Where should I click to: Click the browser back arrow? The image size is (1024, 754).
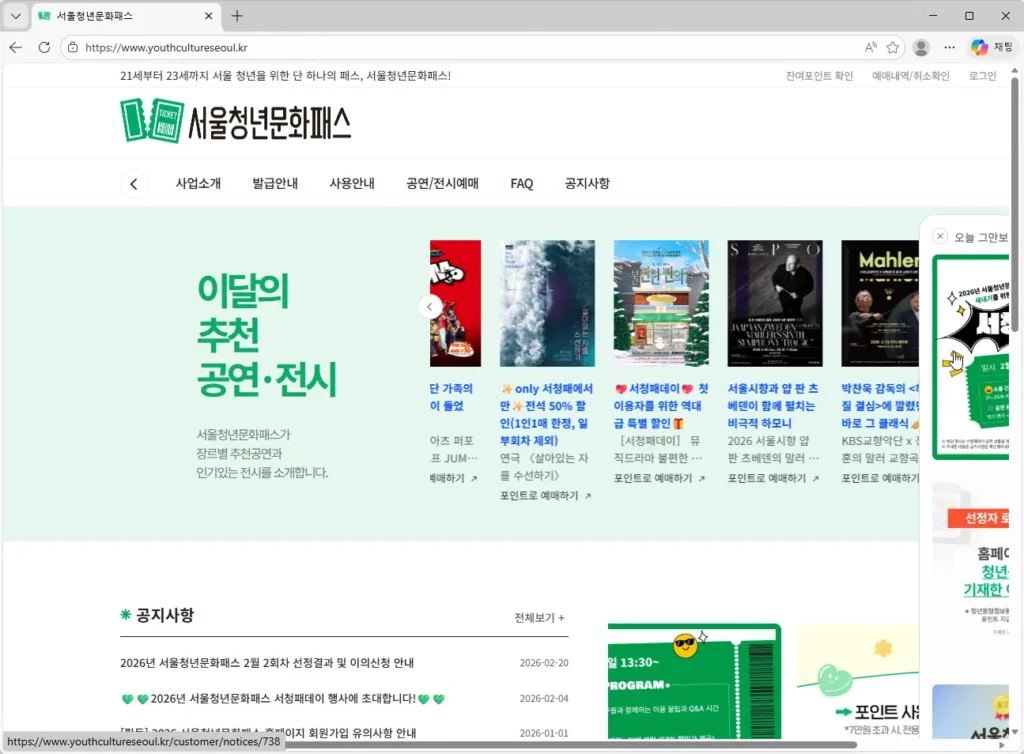click(x=15, y=47)
